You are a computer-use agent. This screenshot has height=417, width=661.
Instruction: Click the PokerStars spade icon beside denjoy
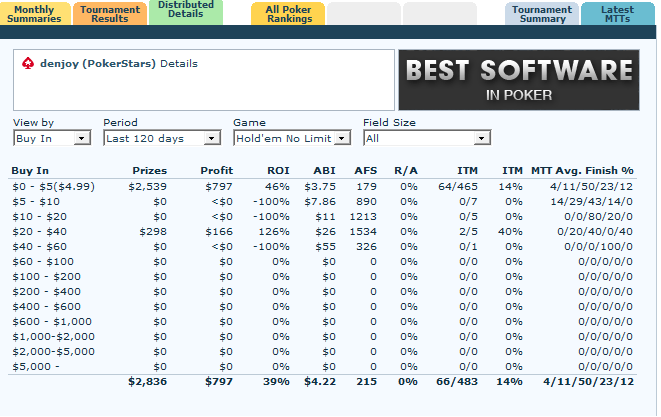[x=27, y=63]
